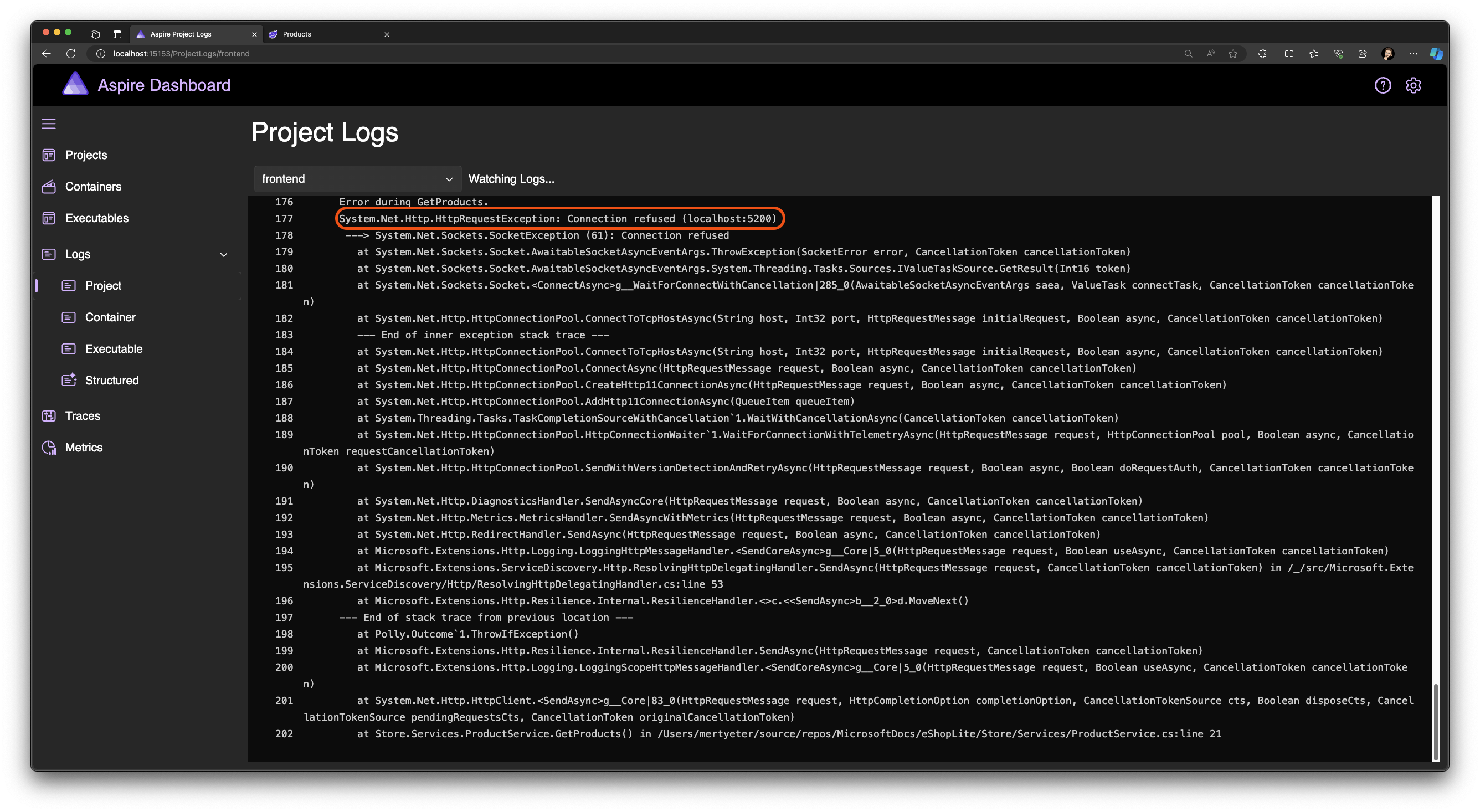The height and width of the screenshot is (812, 1480).
Task: Toggle vertical tabs icon
Action: click(117, 34)
